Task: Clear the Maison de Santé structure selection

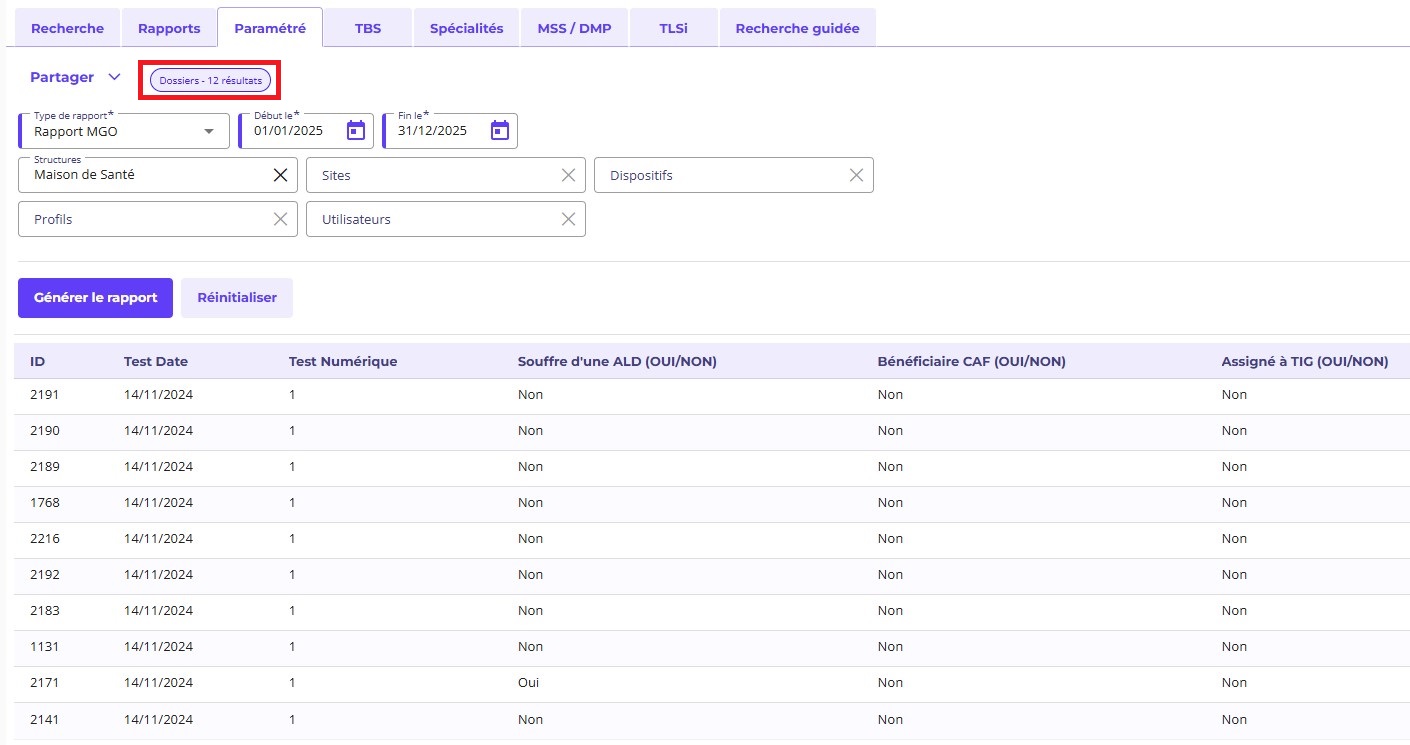Action: pos(281,175)
